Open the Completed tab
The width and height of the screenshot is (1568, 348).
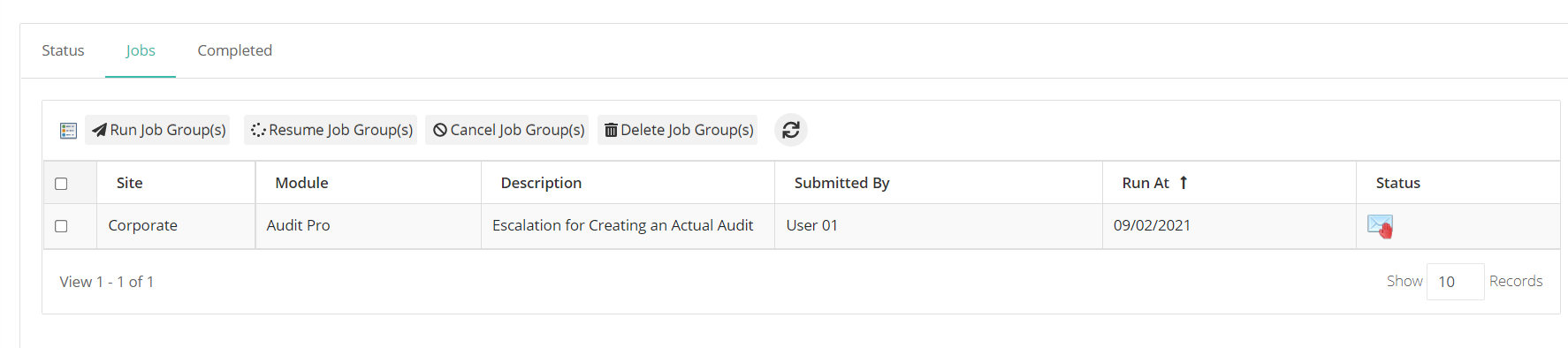(x=235, y=50)
